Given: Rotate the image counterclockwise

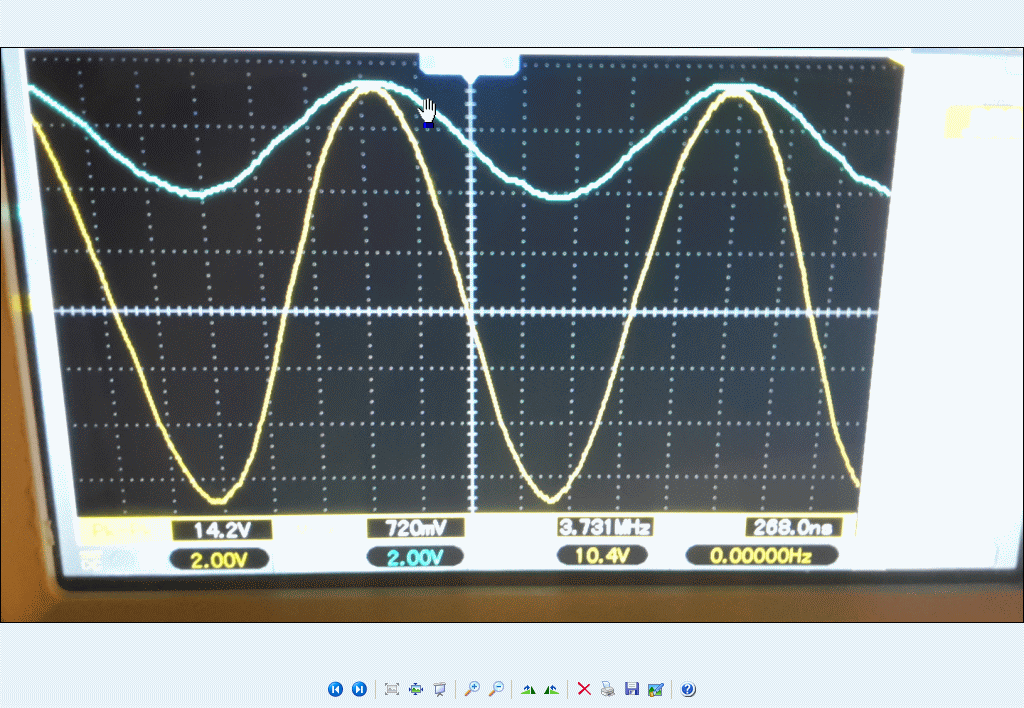Looking at the screenshot, I should [551, 689].
